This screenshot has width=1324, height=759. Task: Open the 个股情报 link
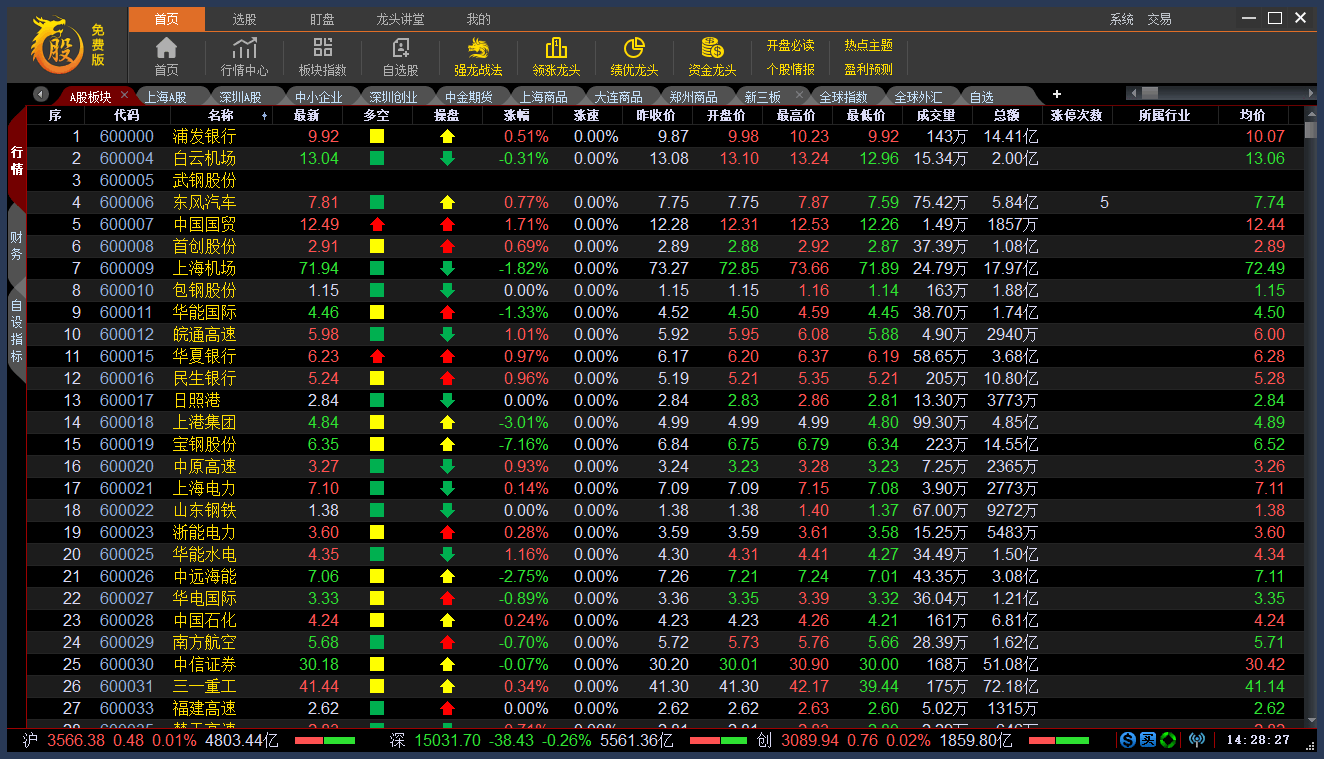(790, 69)
